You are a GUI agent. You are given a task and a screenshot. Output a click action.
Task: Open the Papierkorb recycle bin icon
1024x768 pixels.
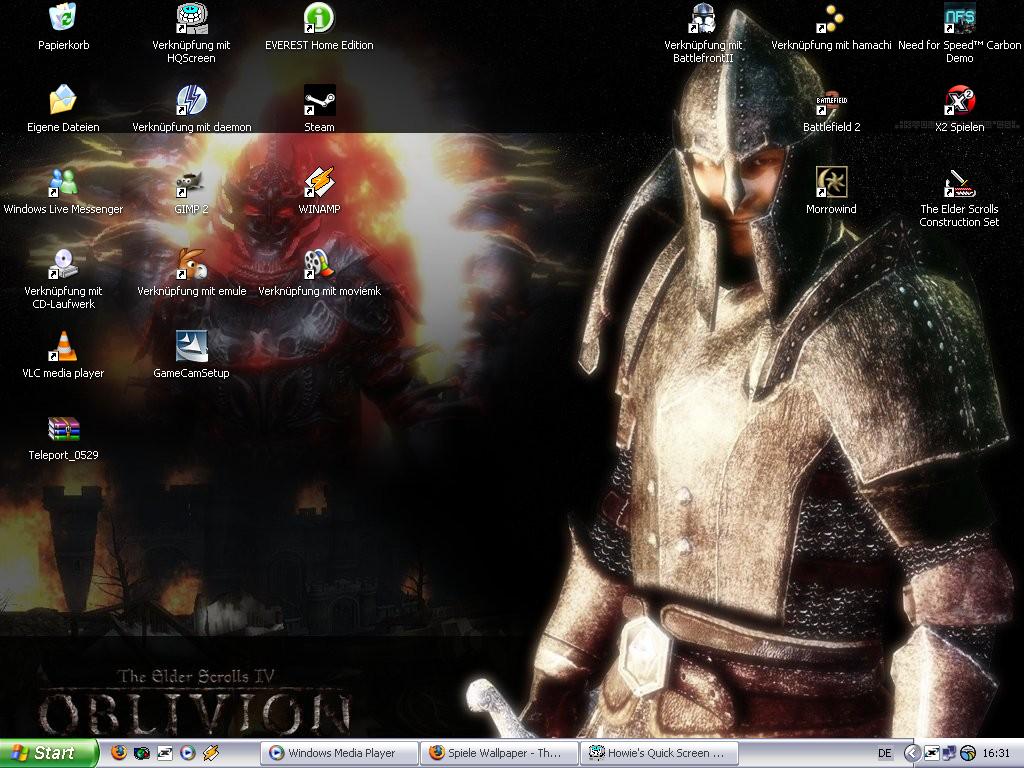click(63, 17)
